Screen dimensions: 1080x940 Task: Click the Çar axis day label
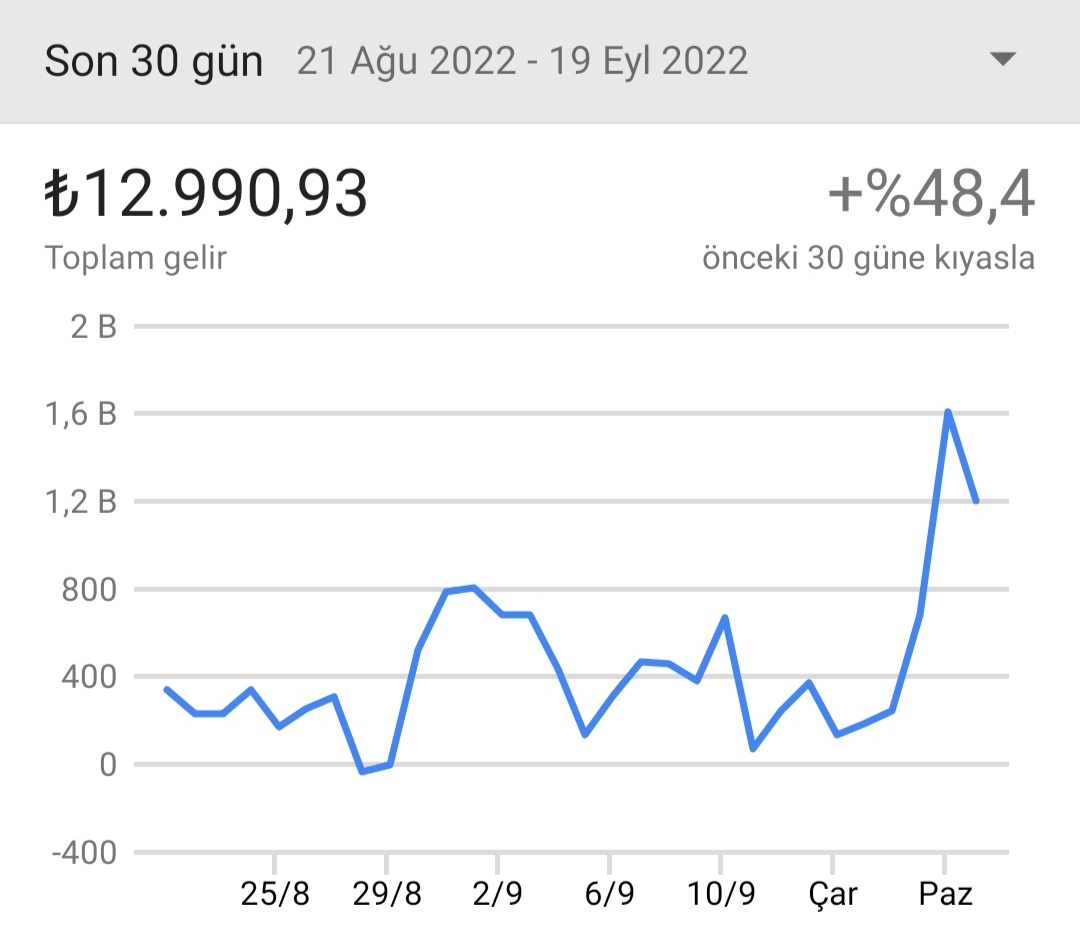coord(833,895)
